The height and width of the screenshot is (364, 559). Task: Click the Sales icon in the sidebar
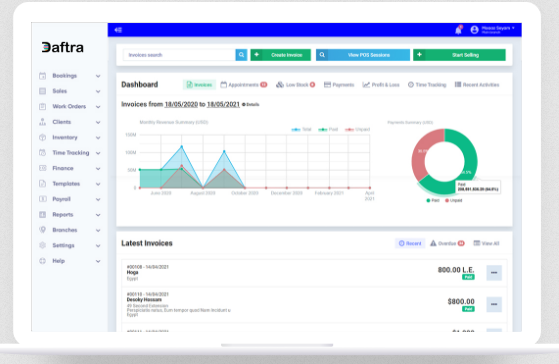42,91
